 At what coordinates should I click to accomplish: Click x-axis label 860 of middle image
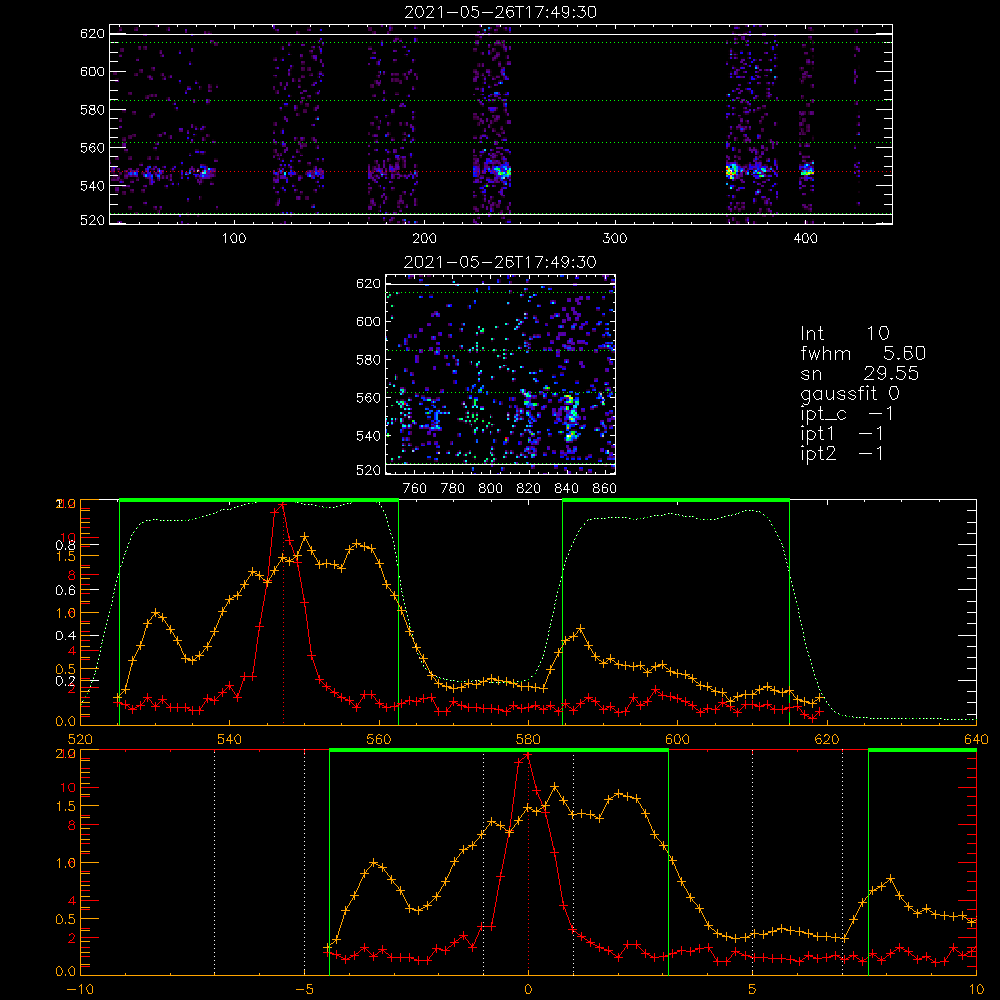click(x=605, y=489)
